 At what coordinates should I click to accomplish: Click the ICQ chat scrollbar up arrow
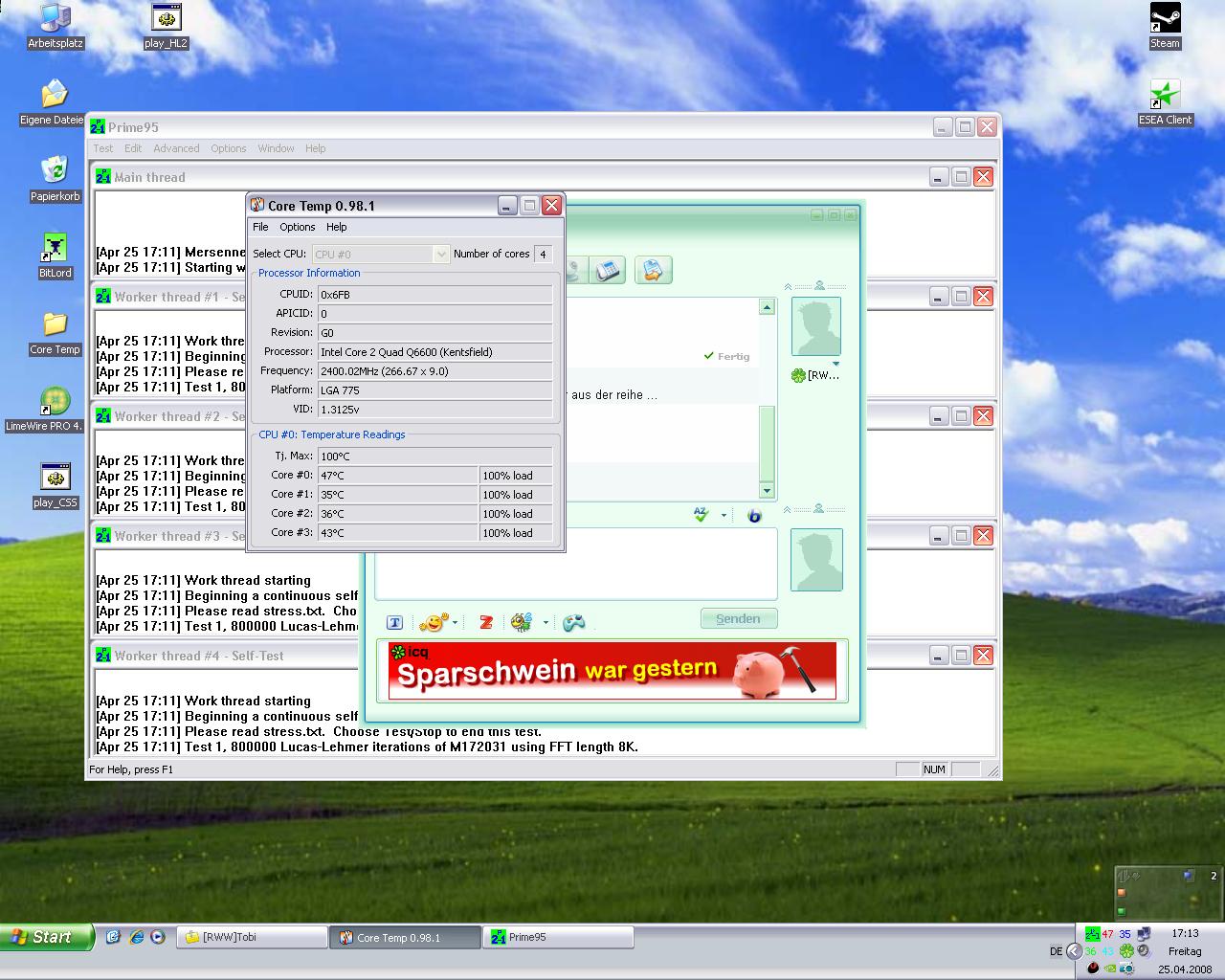tap(767, 307)
